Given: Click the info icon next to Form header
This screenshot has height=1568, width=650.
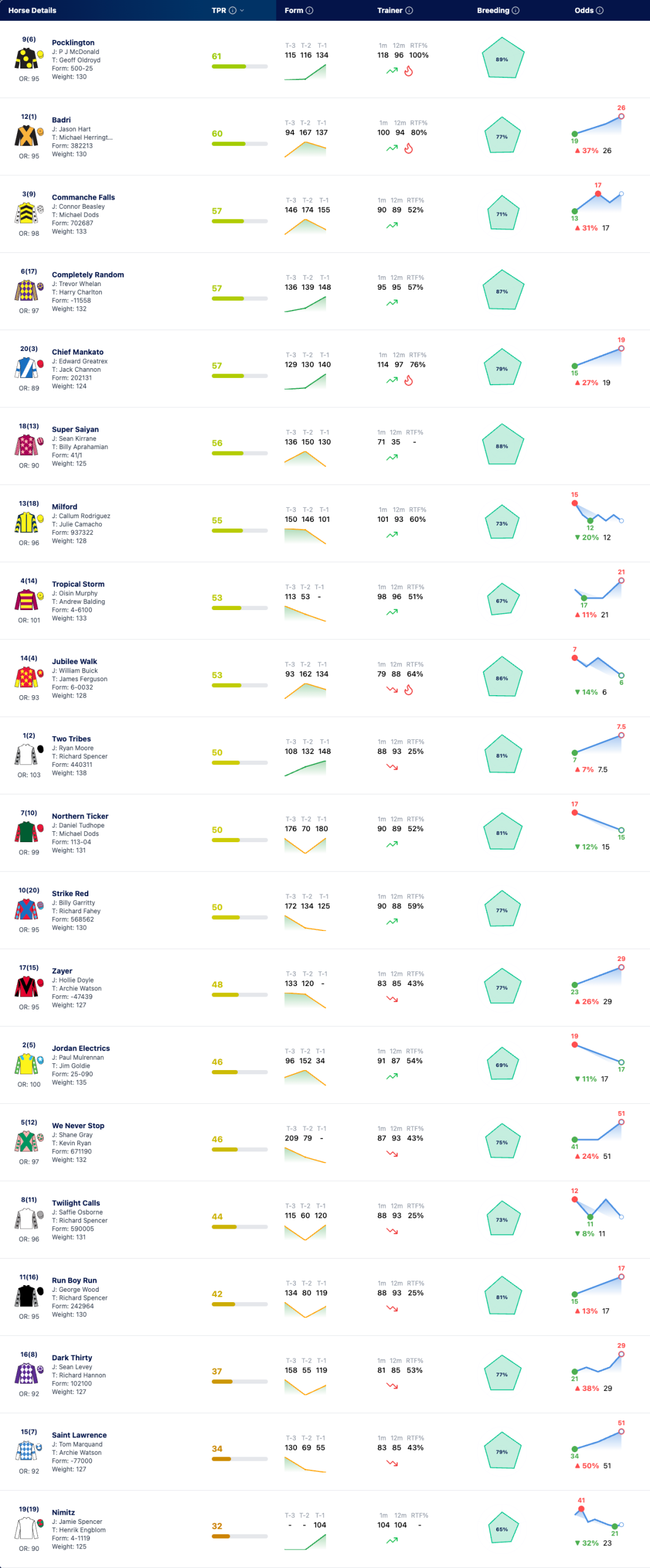Looking at the screenshot, I should [309, 10].
